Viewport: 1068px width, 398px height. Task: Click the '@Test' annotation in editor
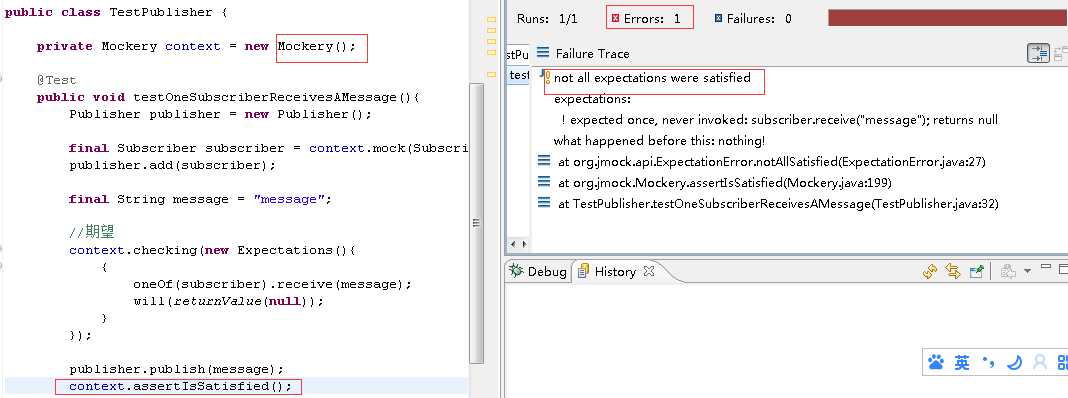coord(57,80)
